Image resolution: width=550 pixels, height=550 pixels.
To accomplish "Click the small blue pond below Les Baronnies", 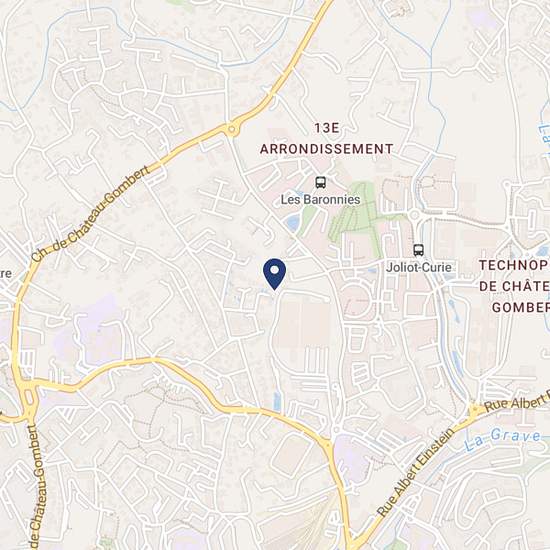I will (x=292, y=223).
